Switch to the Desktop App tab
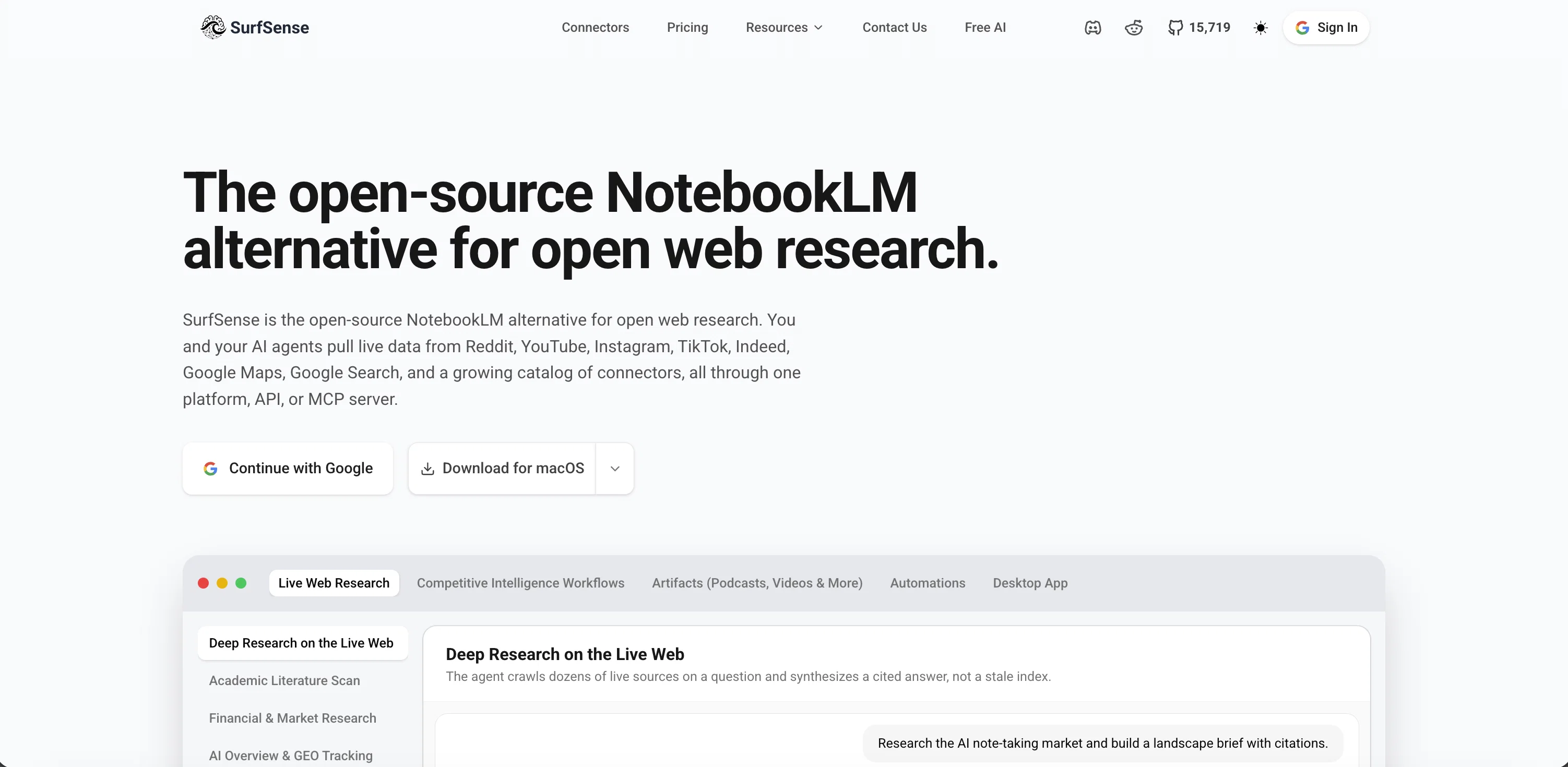 pos(1030,583)
